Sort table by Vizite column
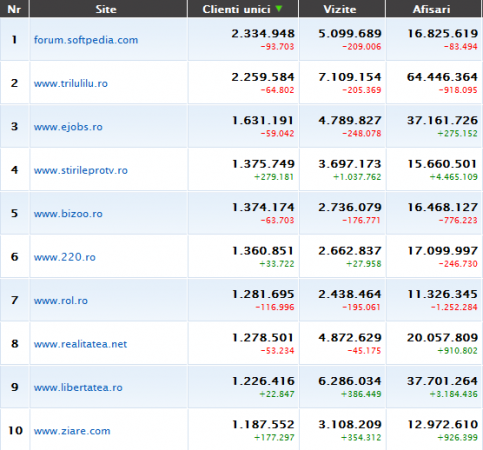Image resolution: width=483 pixels, height=450 pixels. click(x=340, y=9)
